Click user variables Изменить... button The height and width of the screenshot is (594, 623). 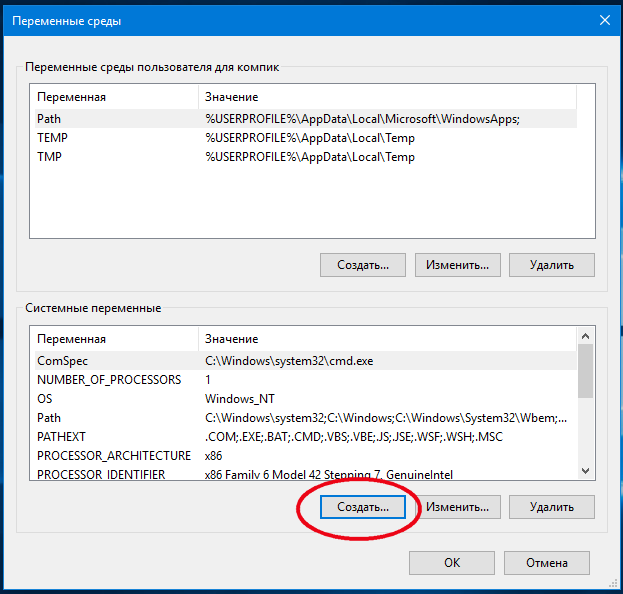[x=457, y=265]
